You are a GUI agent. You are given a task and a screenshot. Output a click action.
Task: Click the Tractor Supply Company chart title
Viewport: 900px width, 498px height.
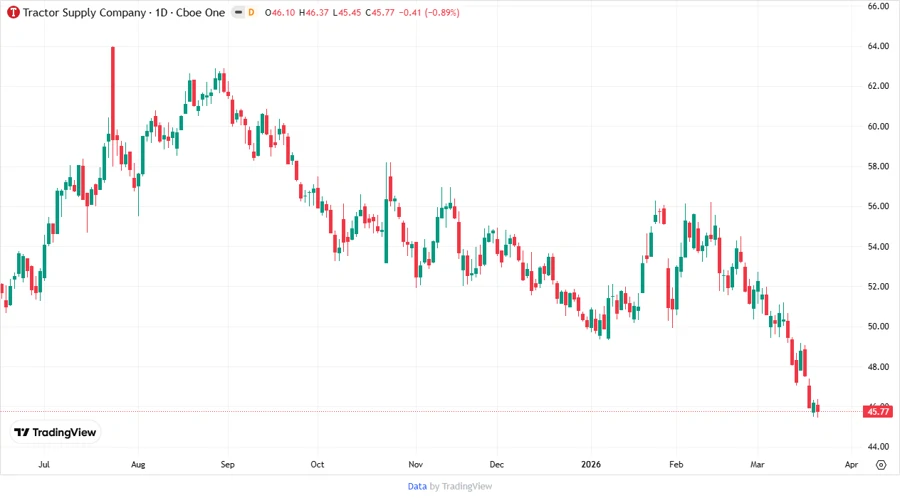point(124,13)
